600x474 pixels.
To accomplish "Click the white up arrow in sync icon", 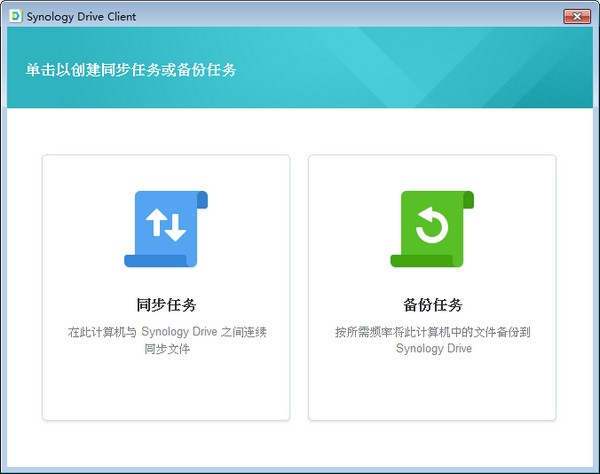I will pos(156,227).
